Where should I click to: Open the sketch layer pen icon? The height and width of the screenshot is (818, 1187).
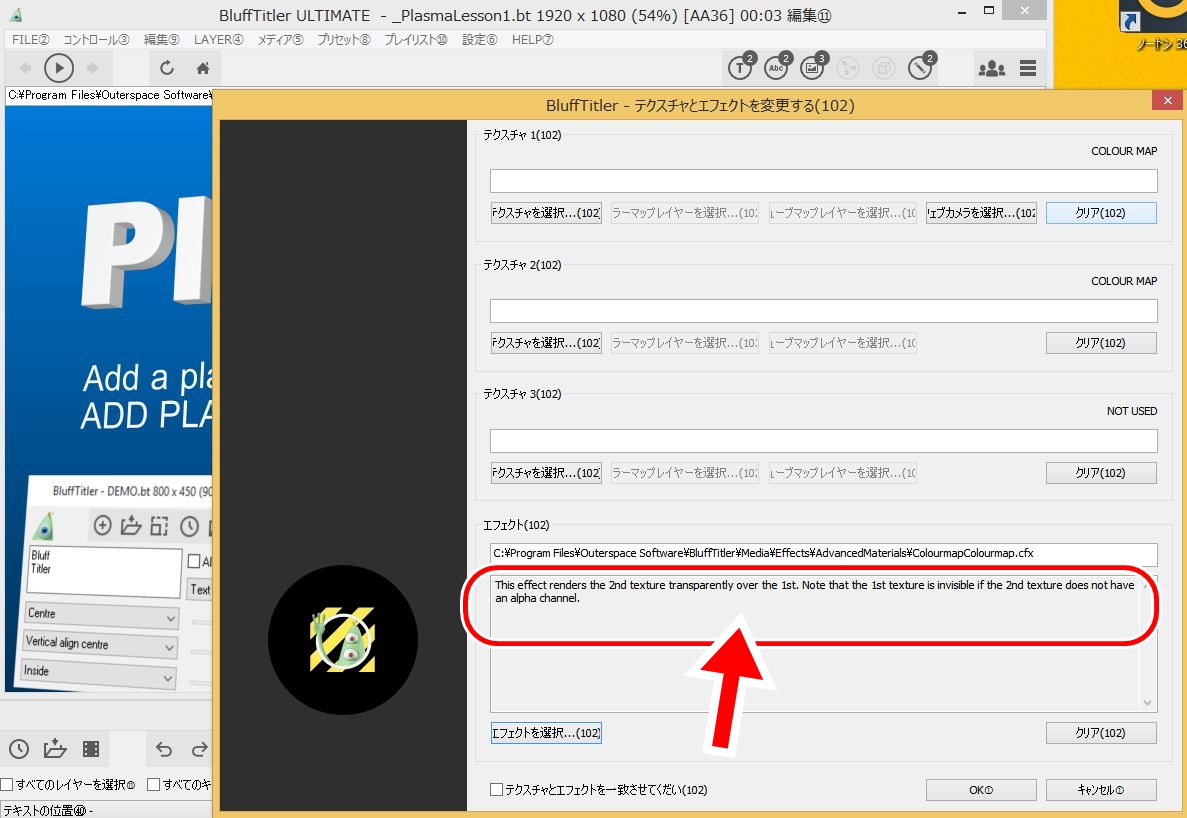[x=921, y=67]
